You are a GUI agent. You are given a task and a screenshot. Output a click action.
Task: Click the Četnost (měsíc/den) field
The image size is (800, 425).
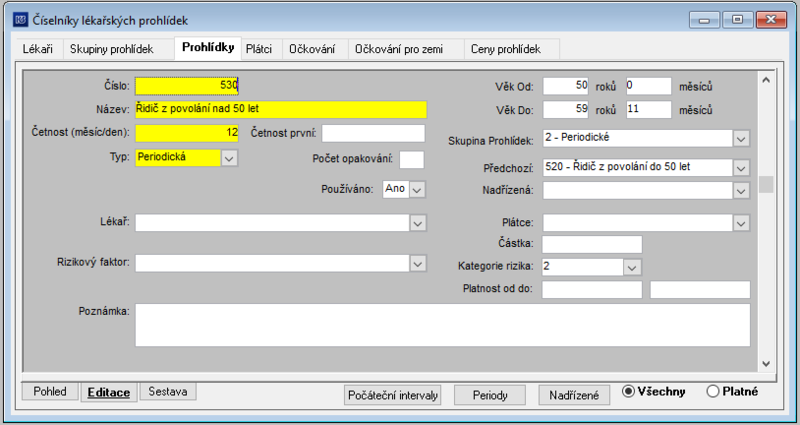[x=187, y=133]
